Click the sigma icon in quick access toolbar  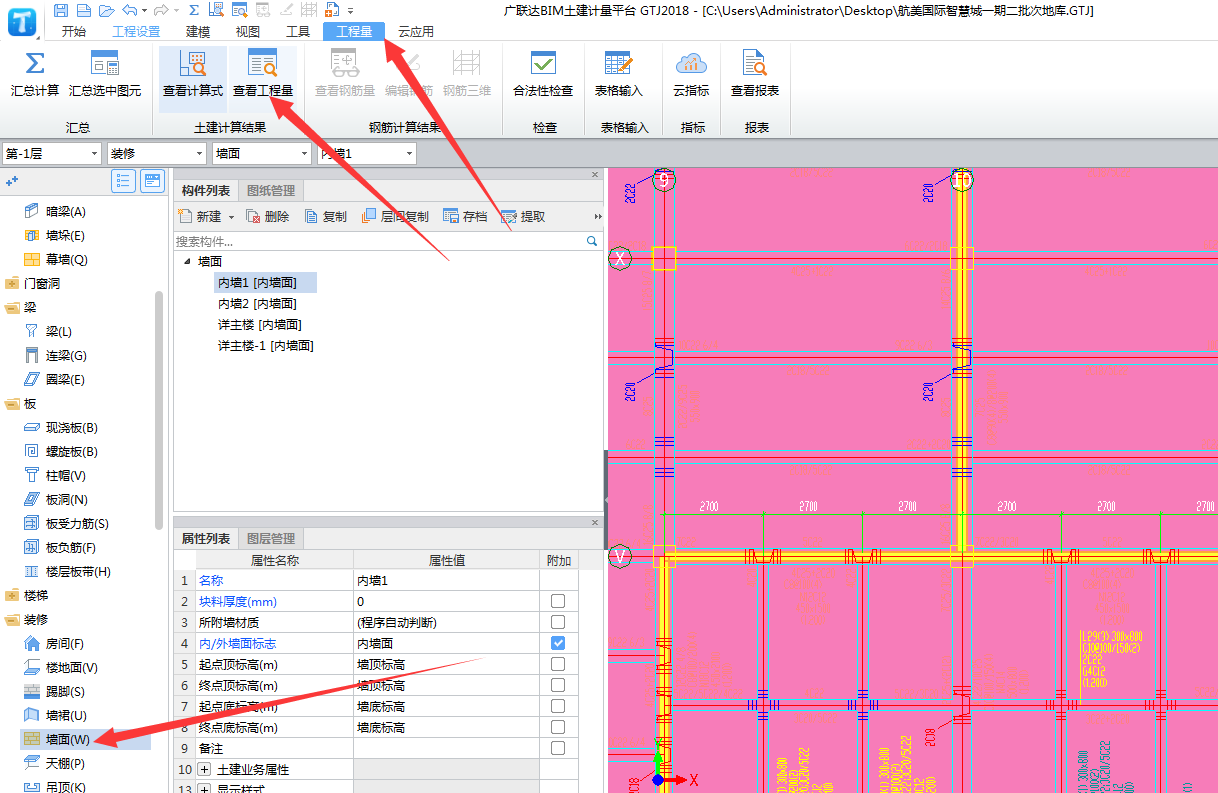[x=194, y=11]
